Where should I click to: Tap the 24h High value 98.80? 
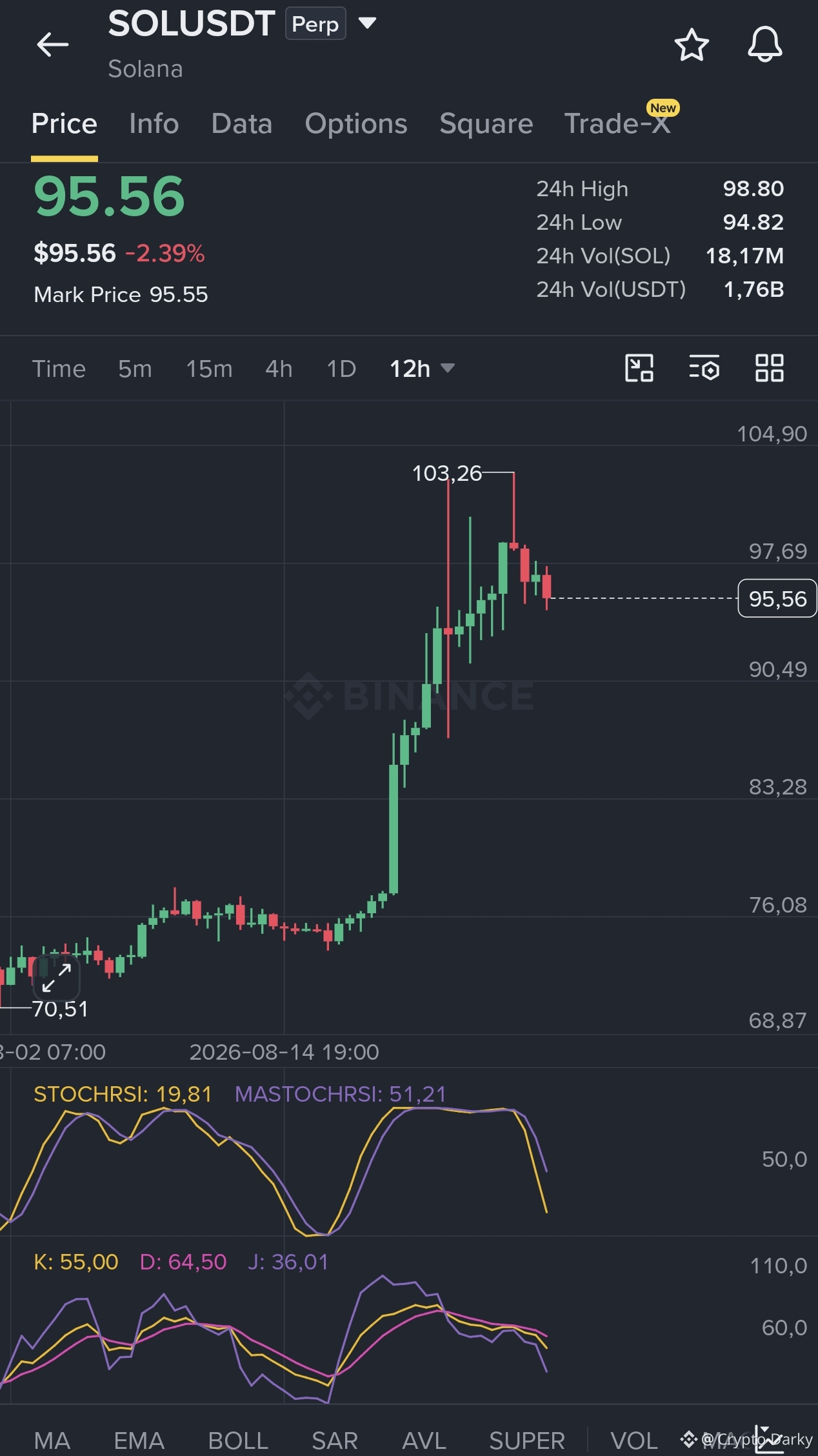753,188
